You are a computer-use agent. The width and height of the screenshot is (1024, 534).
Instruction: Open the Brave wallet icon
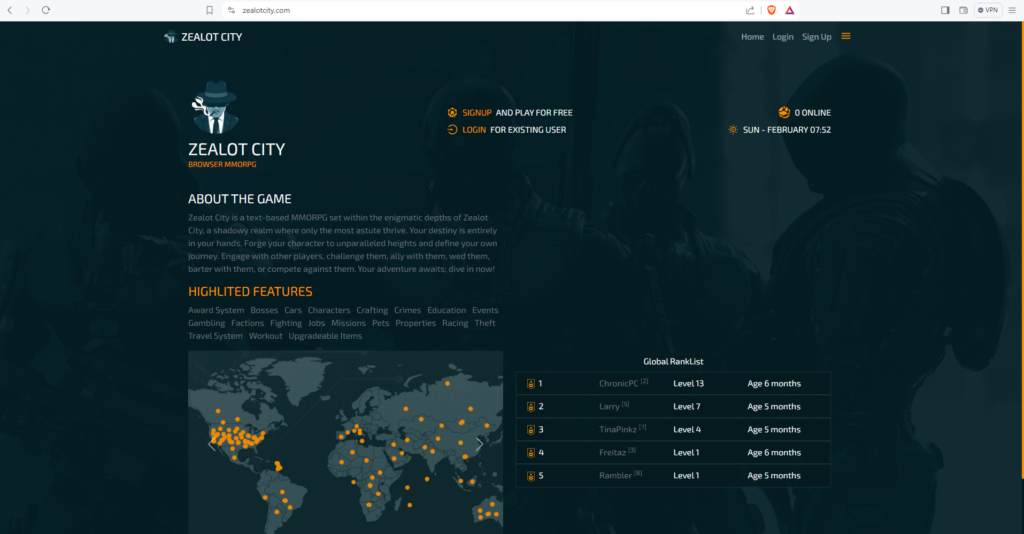click(x=963, y=10)
